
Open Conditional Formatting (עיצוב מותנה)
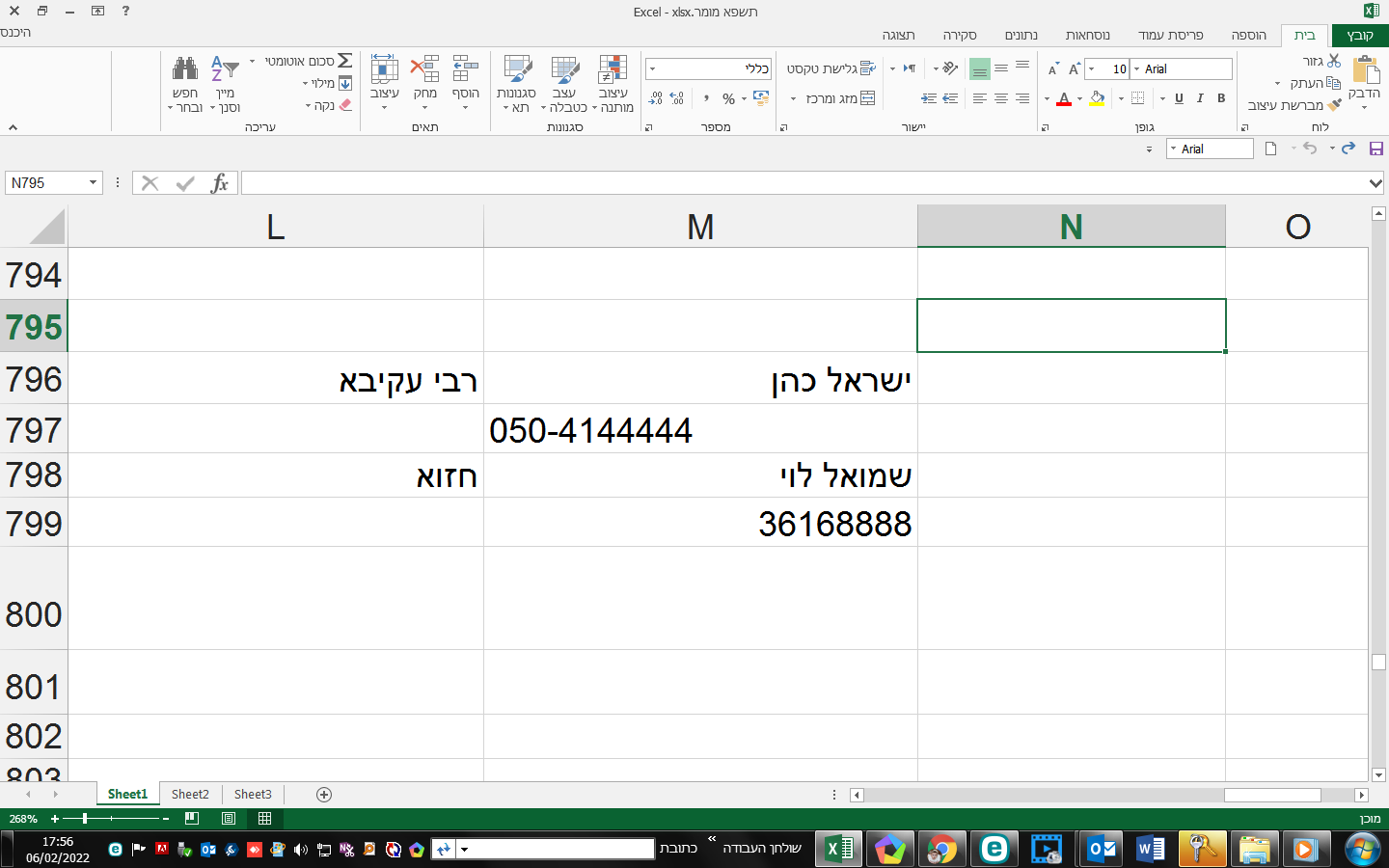(613, 83)
